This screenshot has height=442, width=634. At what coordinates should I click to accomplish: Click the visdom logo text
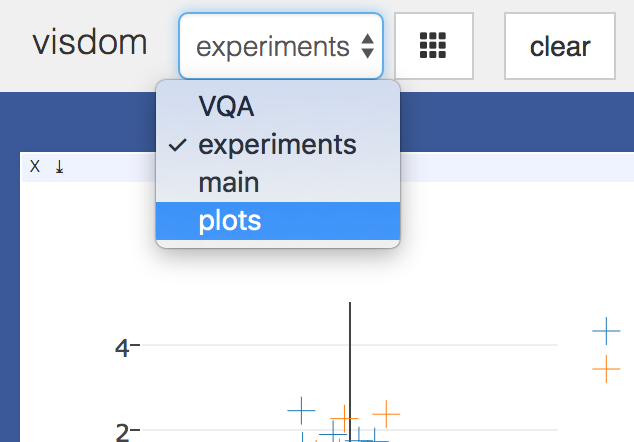[90, 42]
